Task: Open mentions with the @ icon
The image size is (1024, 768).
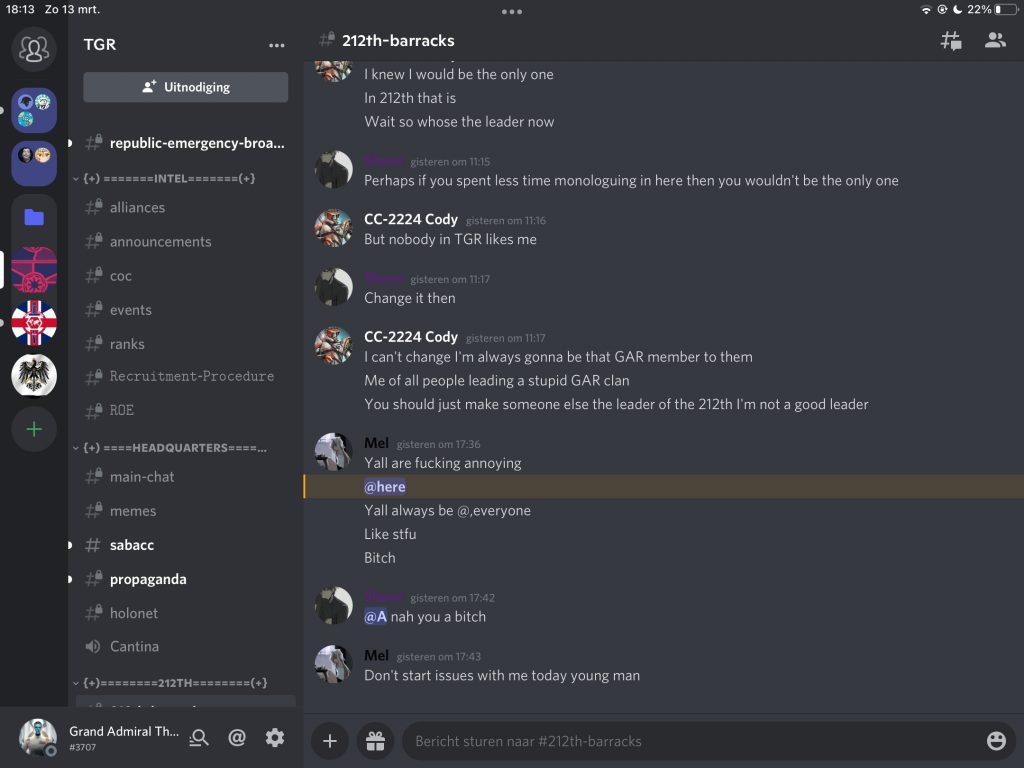Action: [237, 738]
